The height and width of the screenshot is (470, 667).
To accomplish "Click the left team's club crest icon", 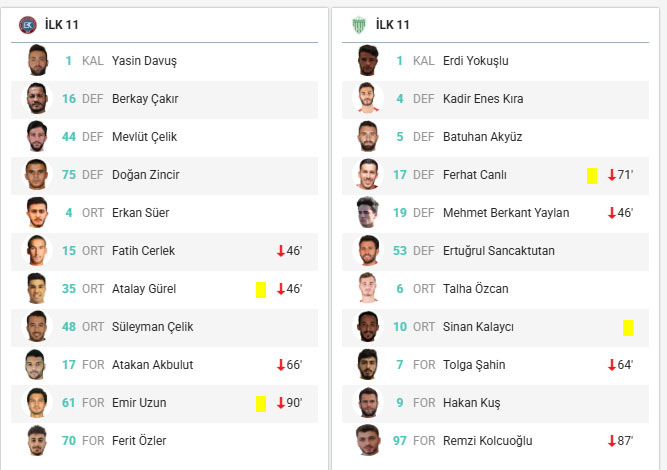I will click(27, 25).
